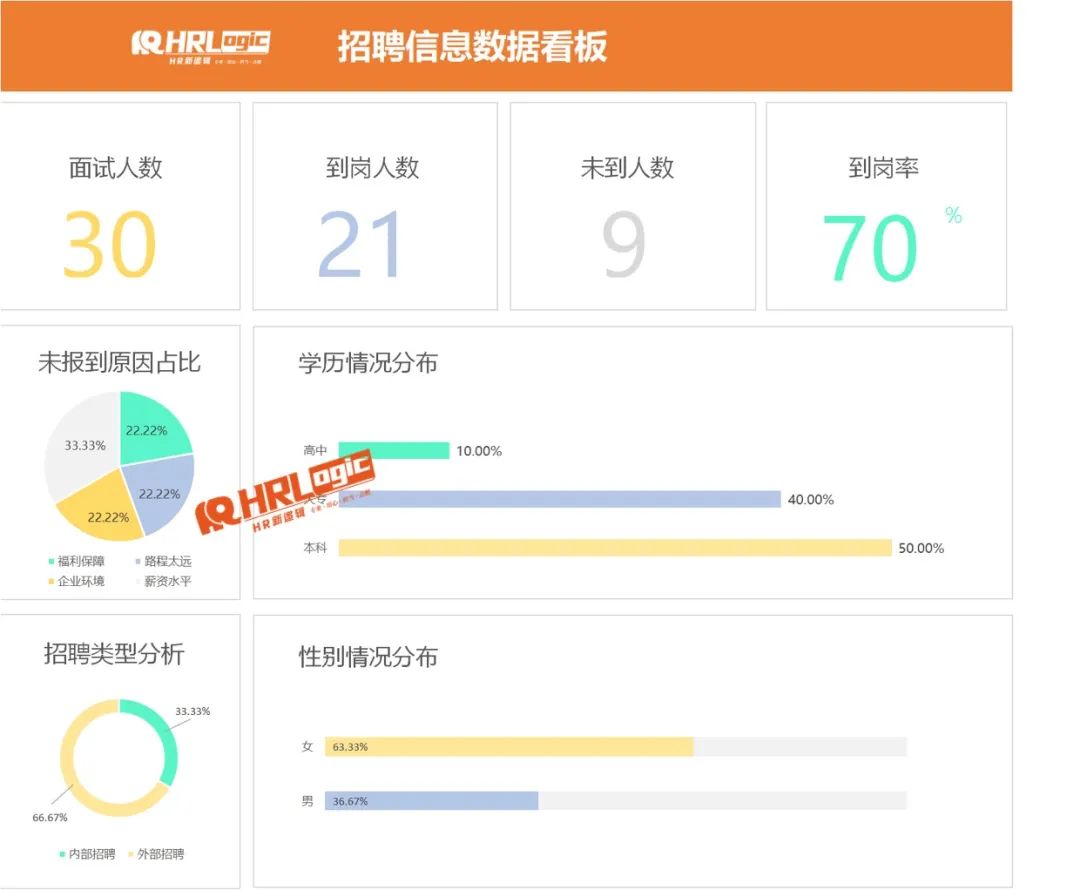The image size is (1080, 890).
Task: Click the 内部招聘 legend swatch
Action: pos(62,854)
